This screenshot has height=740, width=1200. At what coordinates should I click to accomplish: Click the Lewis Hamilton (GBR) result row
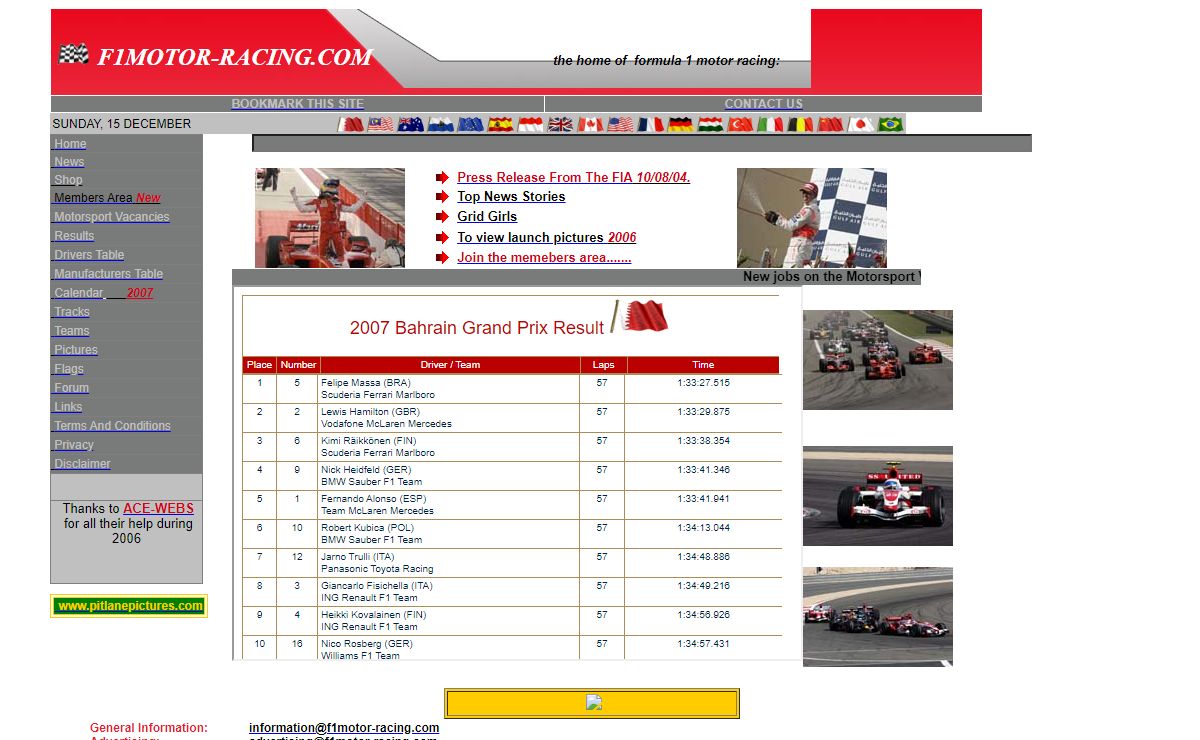point(511,418)
